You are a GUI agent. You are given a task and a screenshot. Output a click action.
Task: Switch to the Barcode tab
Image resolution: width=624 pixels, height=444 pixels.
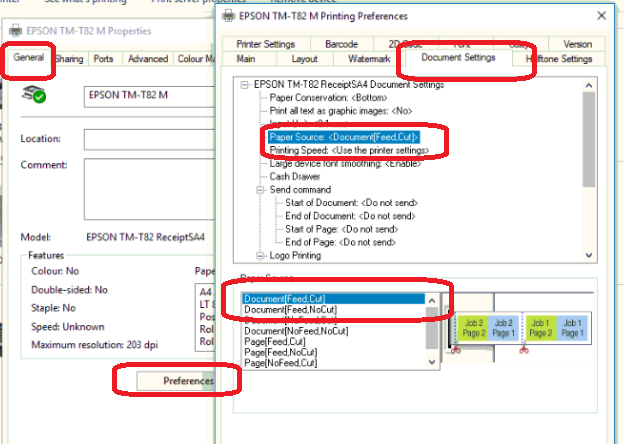click(x=341, y=44)
